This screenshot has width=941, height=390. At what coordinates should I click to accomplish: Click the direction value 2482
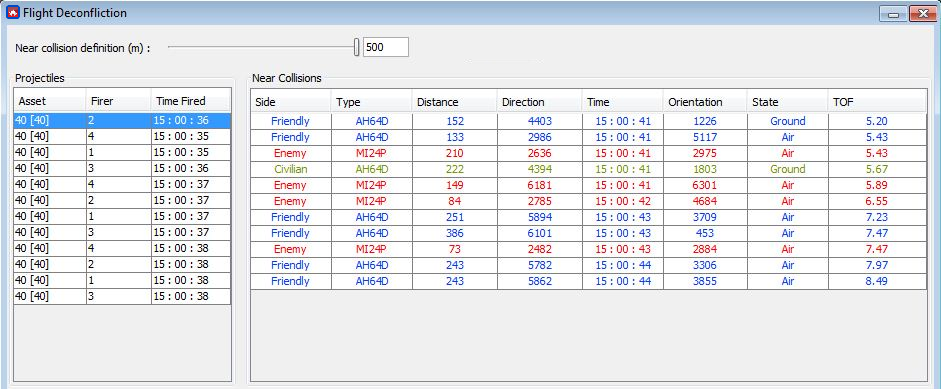[x=540, y=249]
